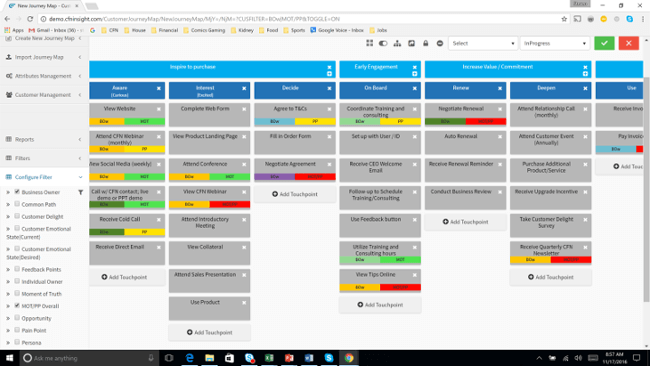The height and width of the screenshot is (366, 650).
Task: Lock the journey map via padlock icon
Action: click(425, 43)
